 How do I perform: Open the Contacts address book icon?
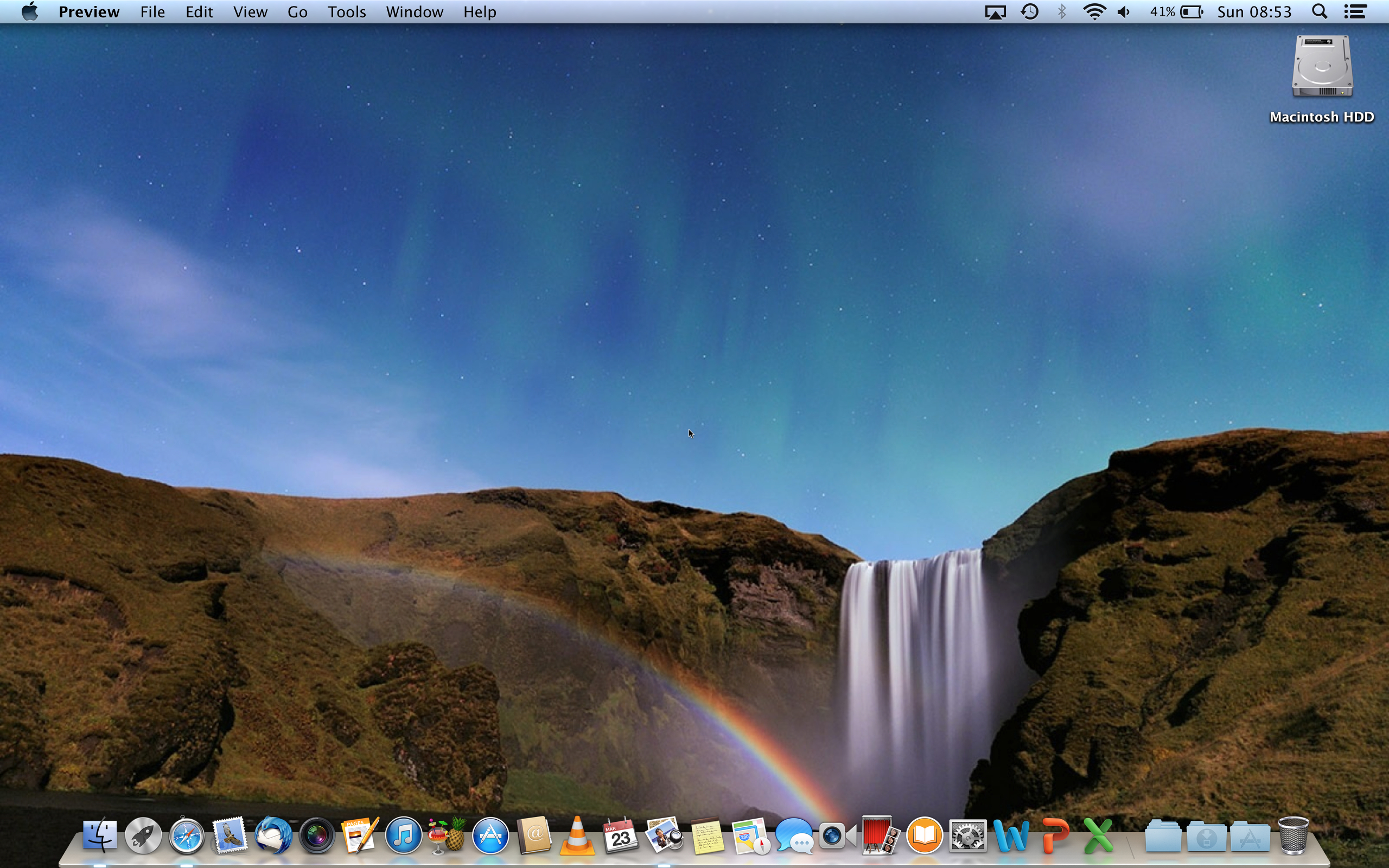(x=534, y=835)
